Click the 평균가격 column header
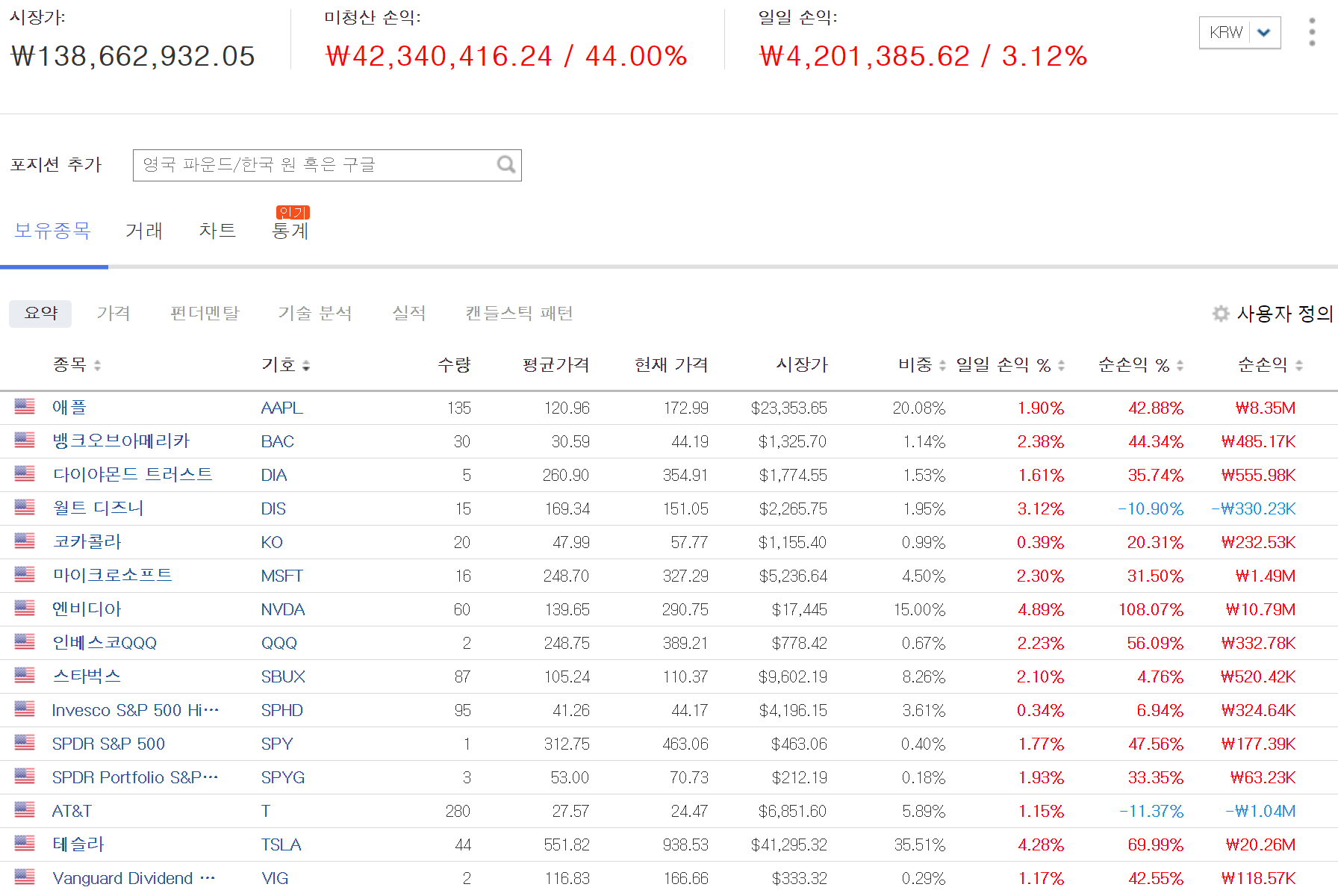The width and height of the screenshot is (1338, 896). pyautogui.click(x=556, y=364)
